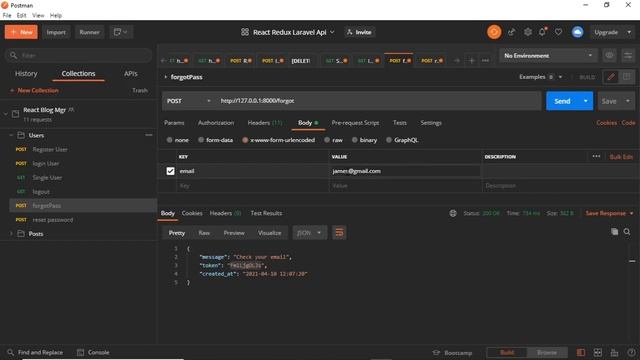Click the network globe icon near Status
640x360 pixels.
point(453,213)
